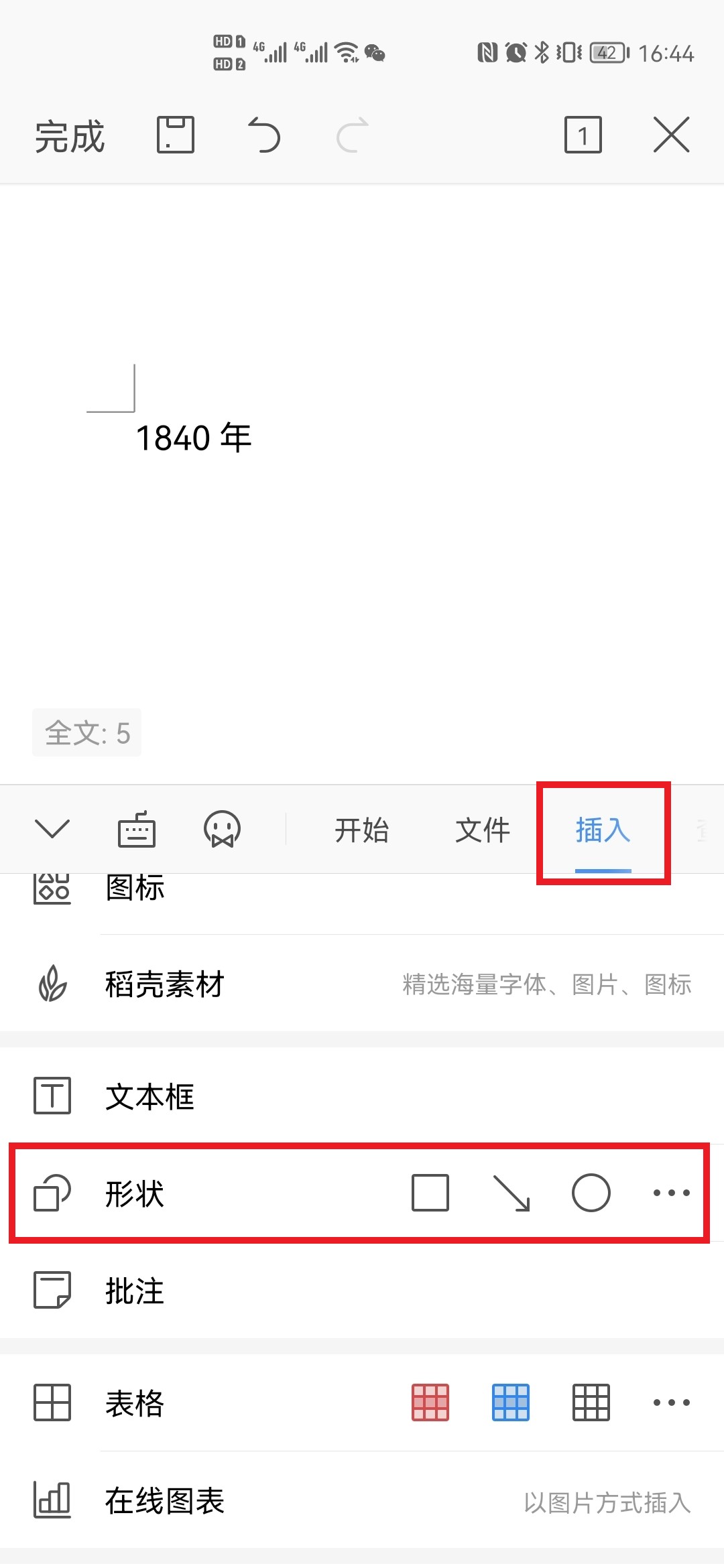Insert a circle shape
Screen dimensions: 724x1568
(x=591, y=1193)
